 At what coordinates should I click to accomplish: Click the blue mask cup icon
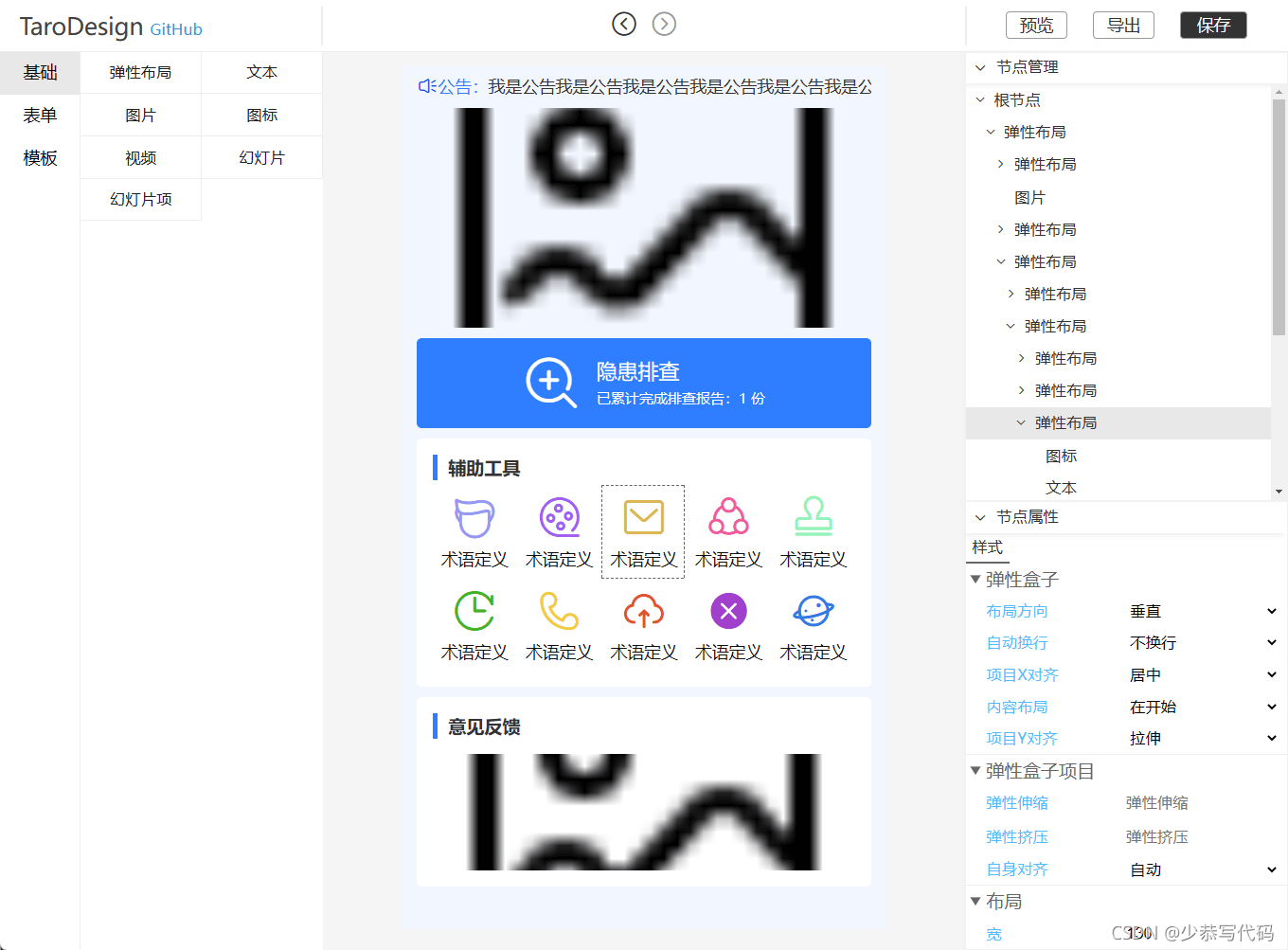[x=474, y=517]
